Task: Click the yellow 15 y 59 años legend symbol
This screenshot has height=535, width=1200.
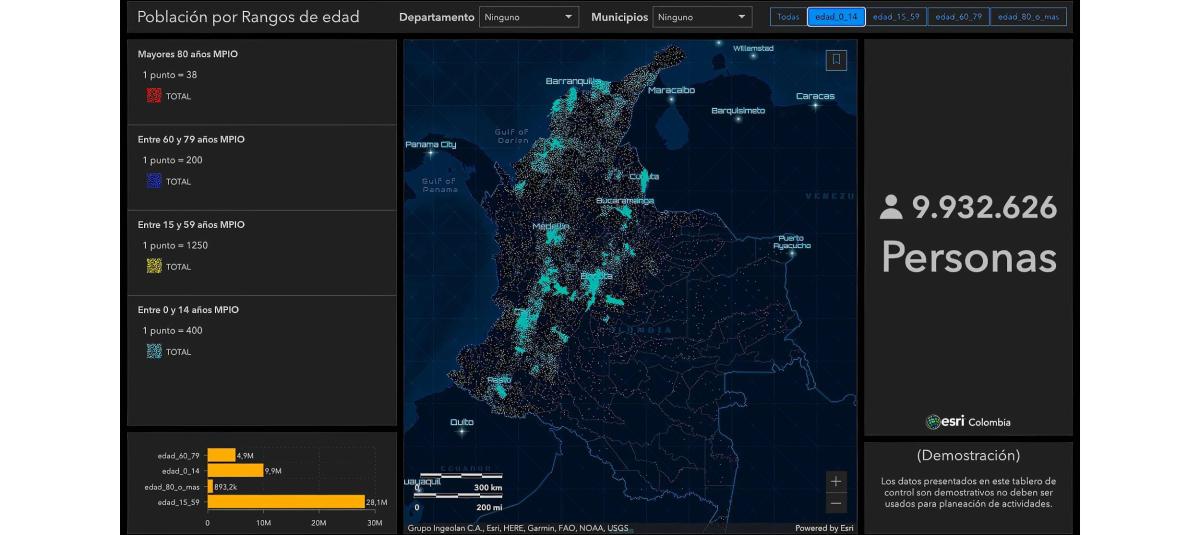Action: coord(153,266)
